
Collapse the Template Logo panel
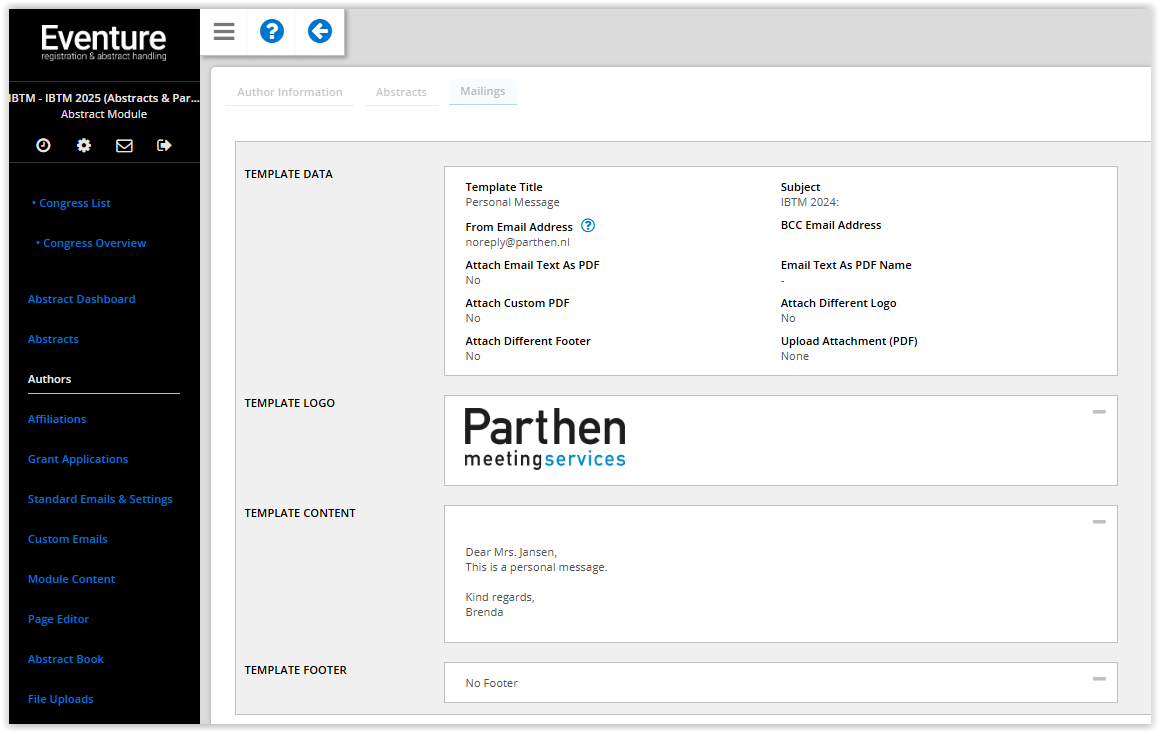pos(1099,412)
